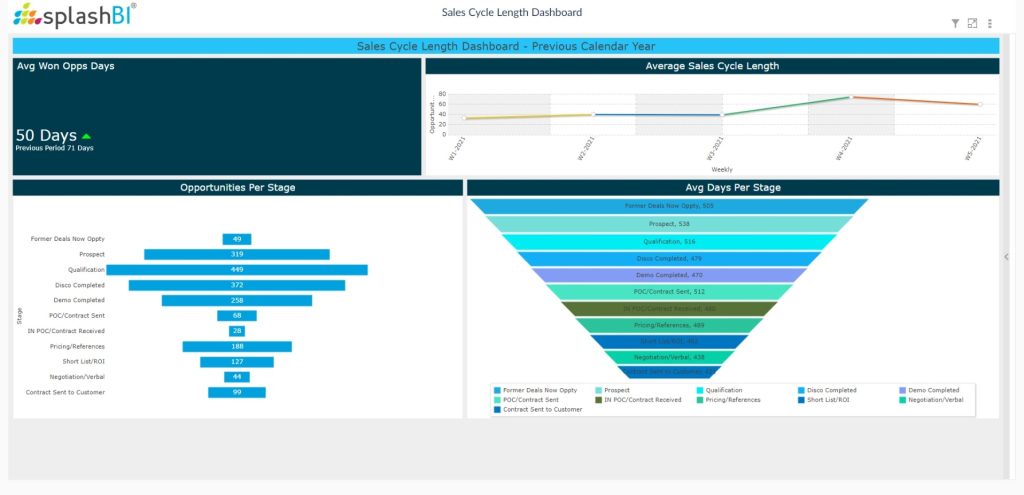Click the Prospect bar showing 319

[237, 255]
